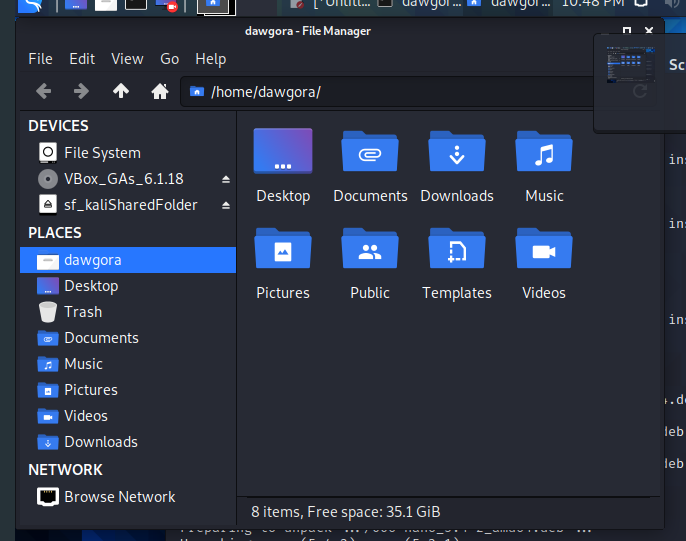Image resolution: width=686 pixels, height=541 pixels.
Task: Open the View menu
Action: click(127, 59)
